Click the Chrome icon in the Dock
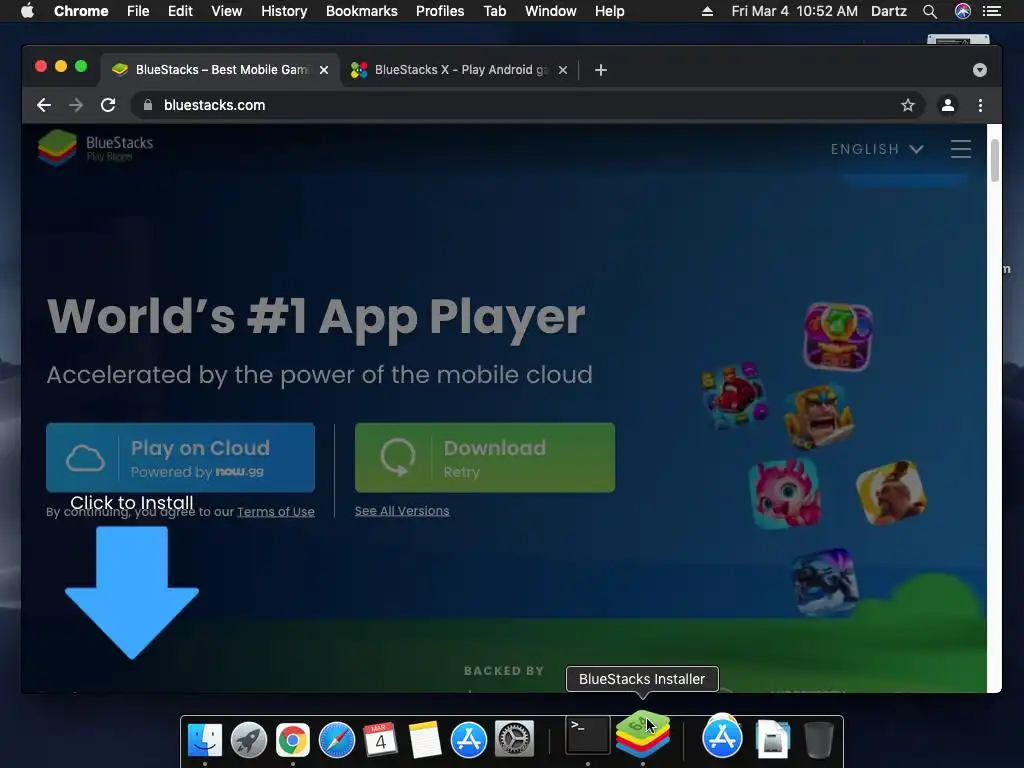Screen dimensions: 1024x768 pos(293,739)
